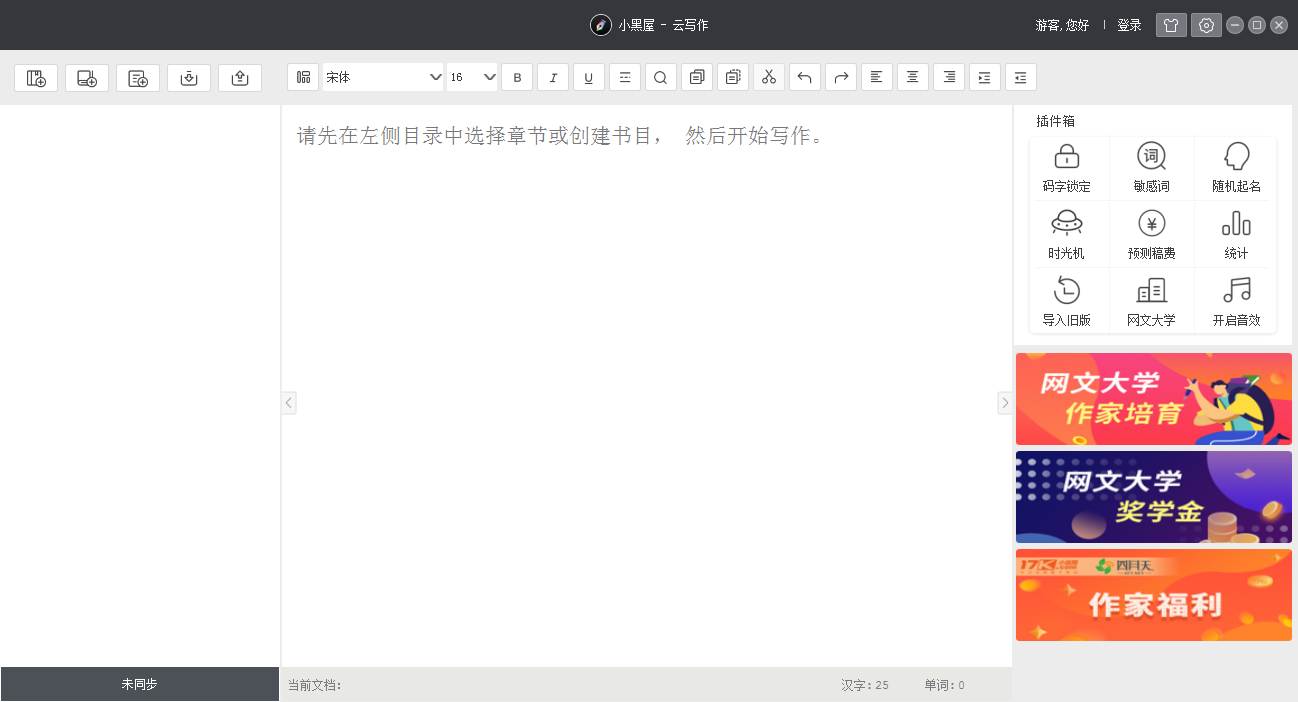Image resolution: width=1298 pixels, height=702 pixels.
Task: Enable typing sounds with 开启音效
Action: click(x=1235, y=300)
